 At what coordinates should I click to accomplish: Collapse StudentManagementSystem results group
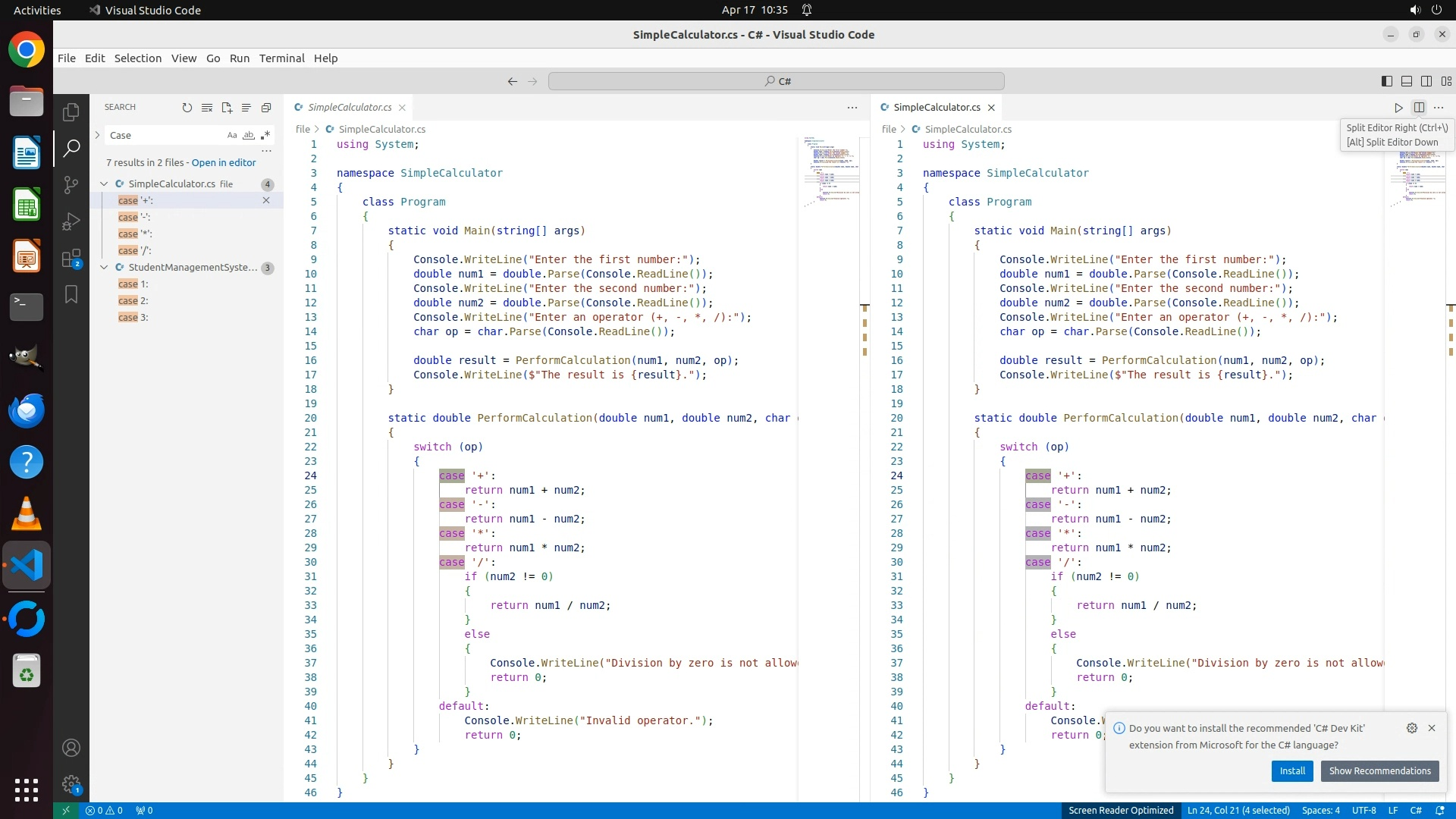pos(104,267)
